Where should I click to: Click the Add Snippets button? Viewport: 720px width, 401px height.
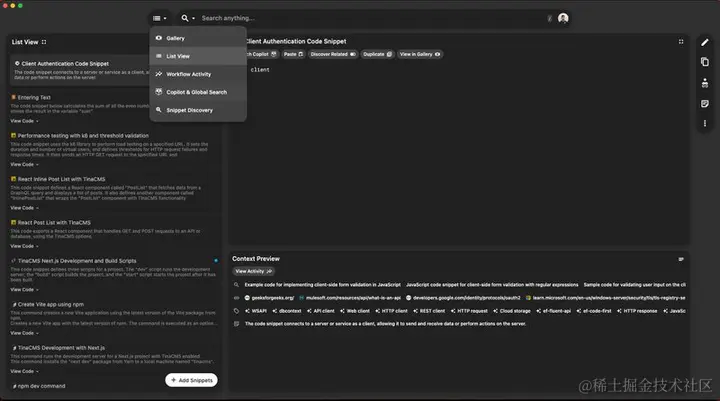point(191,380)
